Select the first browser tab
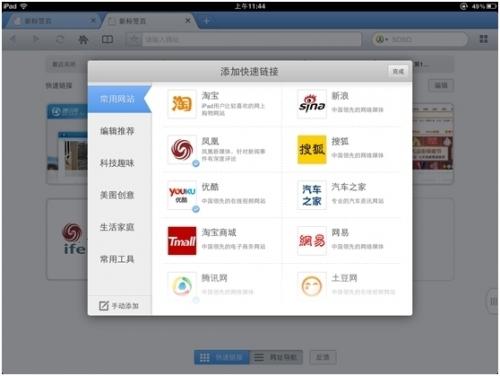 tap(53, 21)
